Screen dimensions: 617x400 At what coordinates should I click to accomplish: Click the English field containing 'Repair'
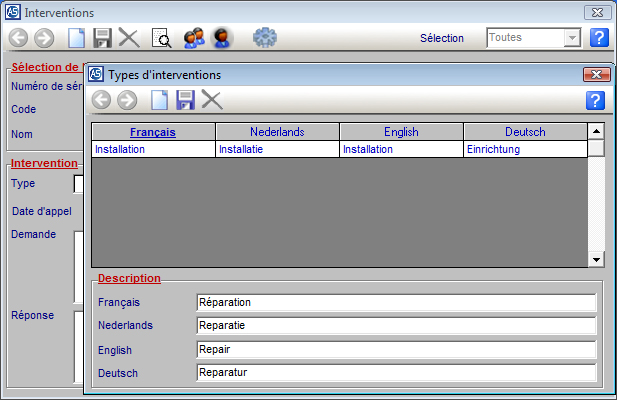tap(396, 350)
